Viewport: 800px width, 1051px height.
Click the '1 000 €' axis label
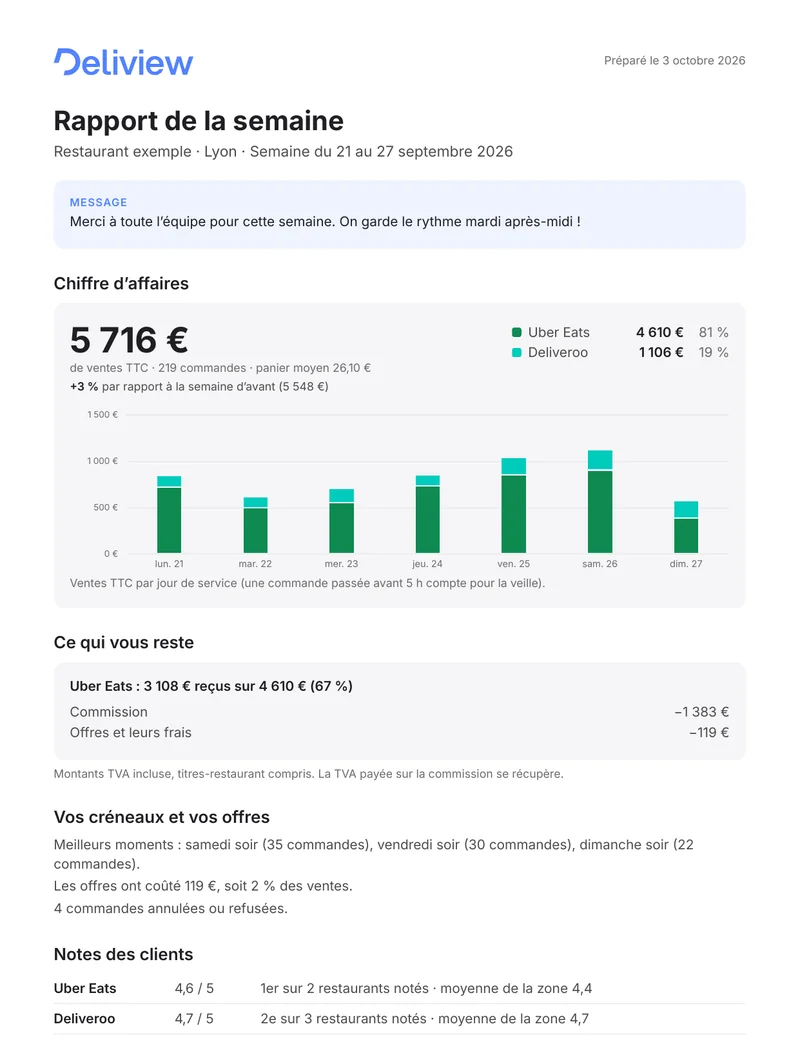(x=103, y=461)
